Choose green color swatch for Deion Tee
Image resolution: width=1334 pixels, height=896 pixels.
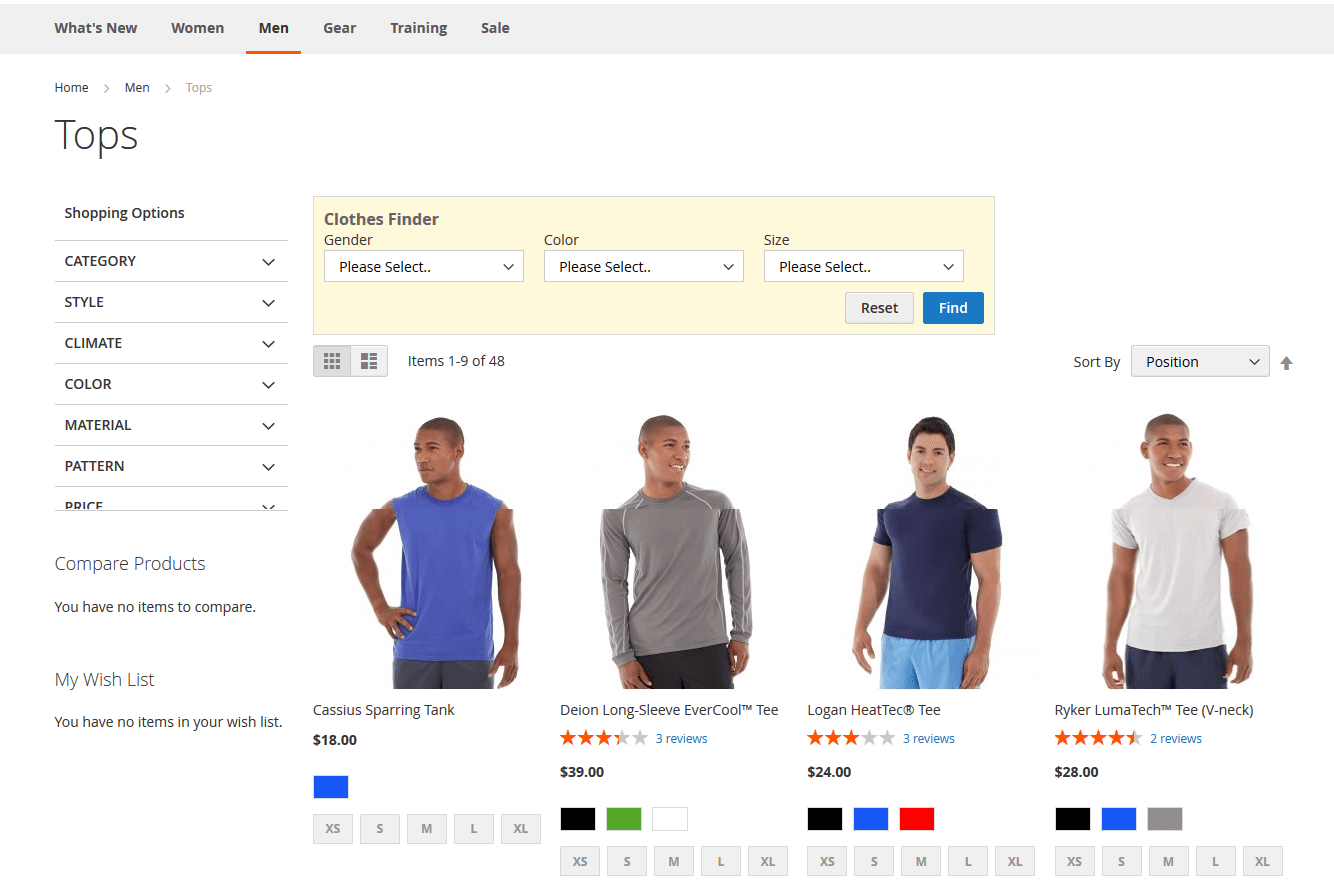[x=624, y=819]
